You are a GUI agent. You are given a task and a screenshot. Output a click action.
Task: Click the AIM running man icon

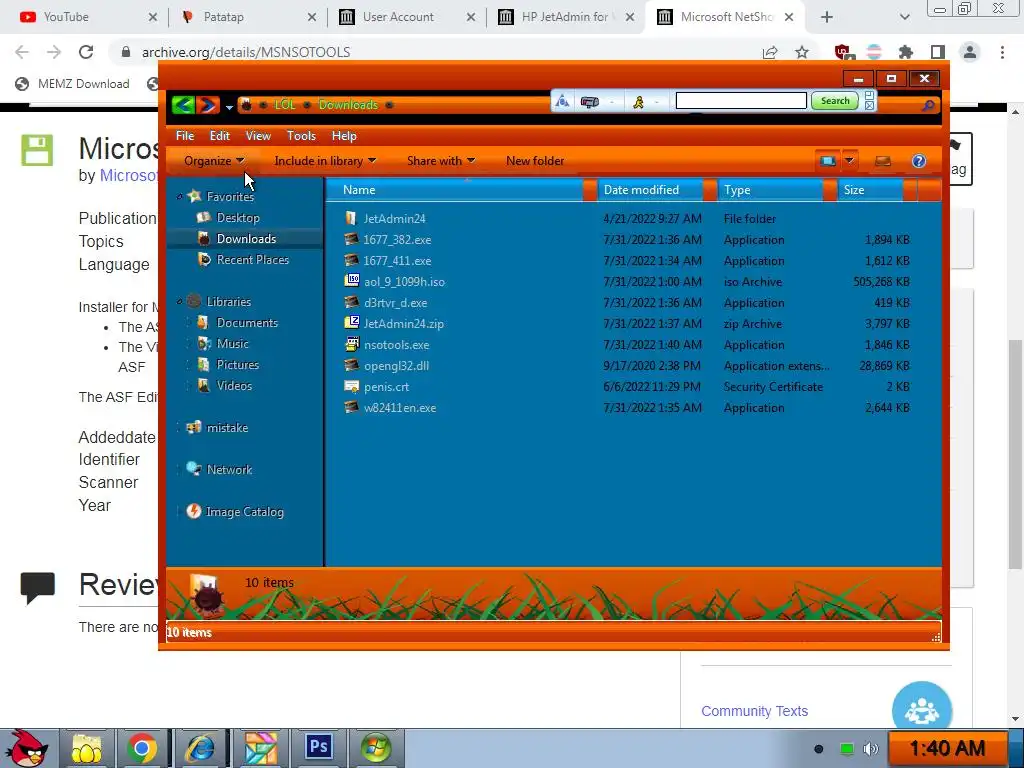[639, 102]
